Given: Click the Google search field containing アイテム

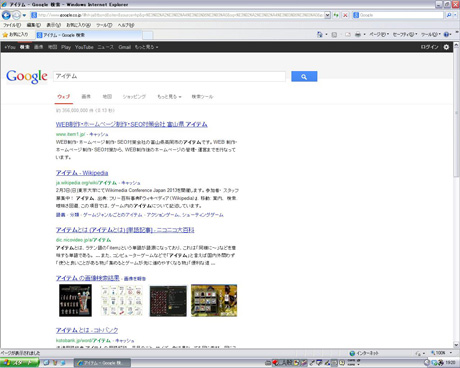Looking at the screenshot, I should pos(169,76).
